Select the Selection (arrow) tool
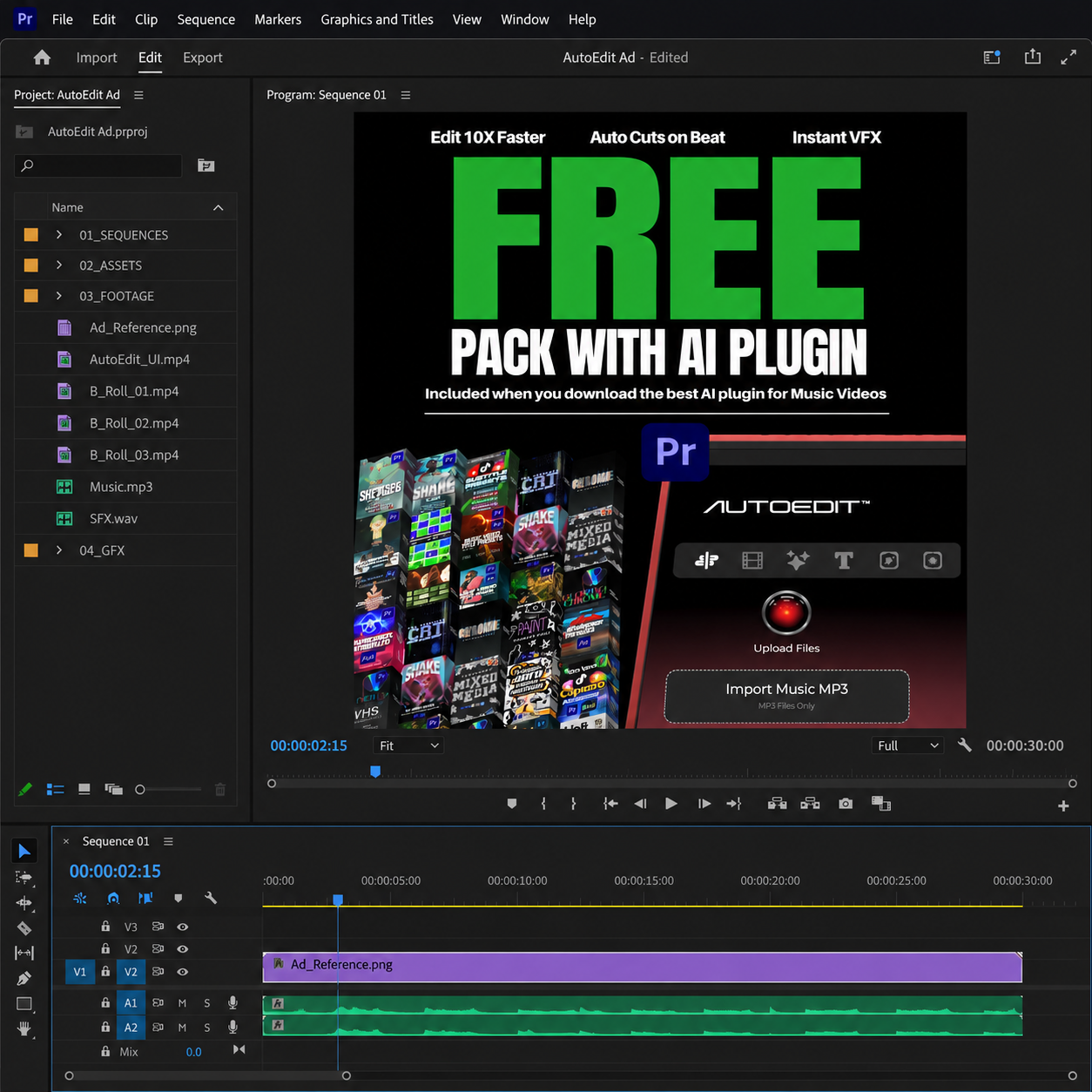 point(24,851)
